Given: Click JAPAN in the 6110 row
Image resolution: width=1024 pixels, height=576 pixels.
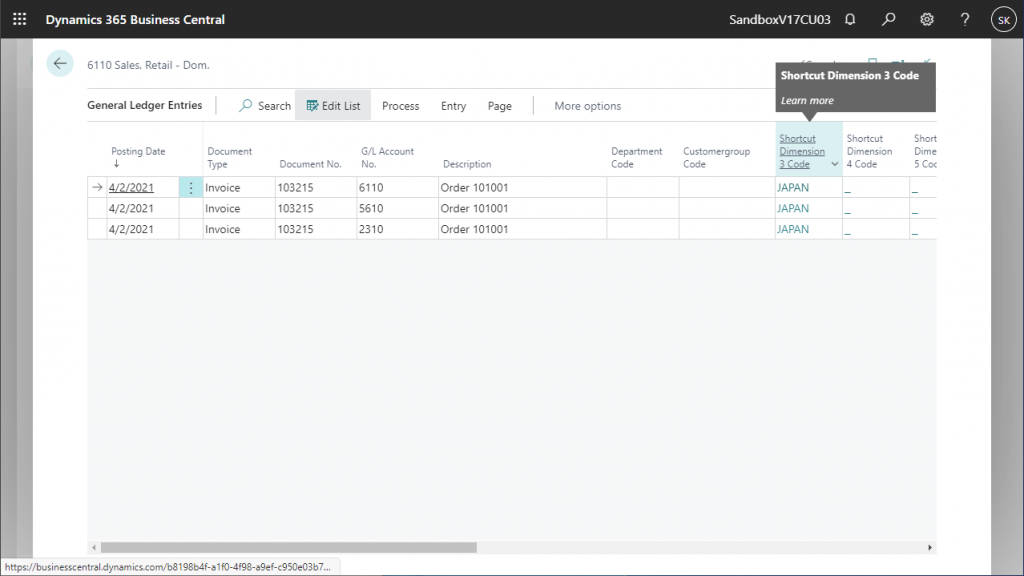Looking at the screenshot, I should tap(793, 187).
